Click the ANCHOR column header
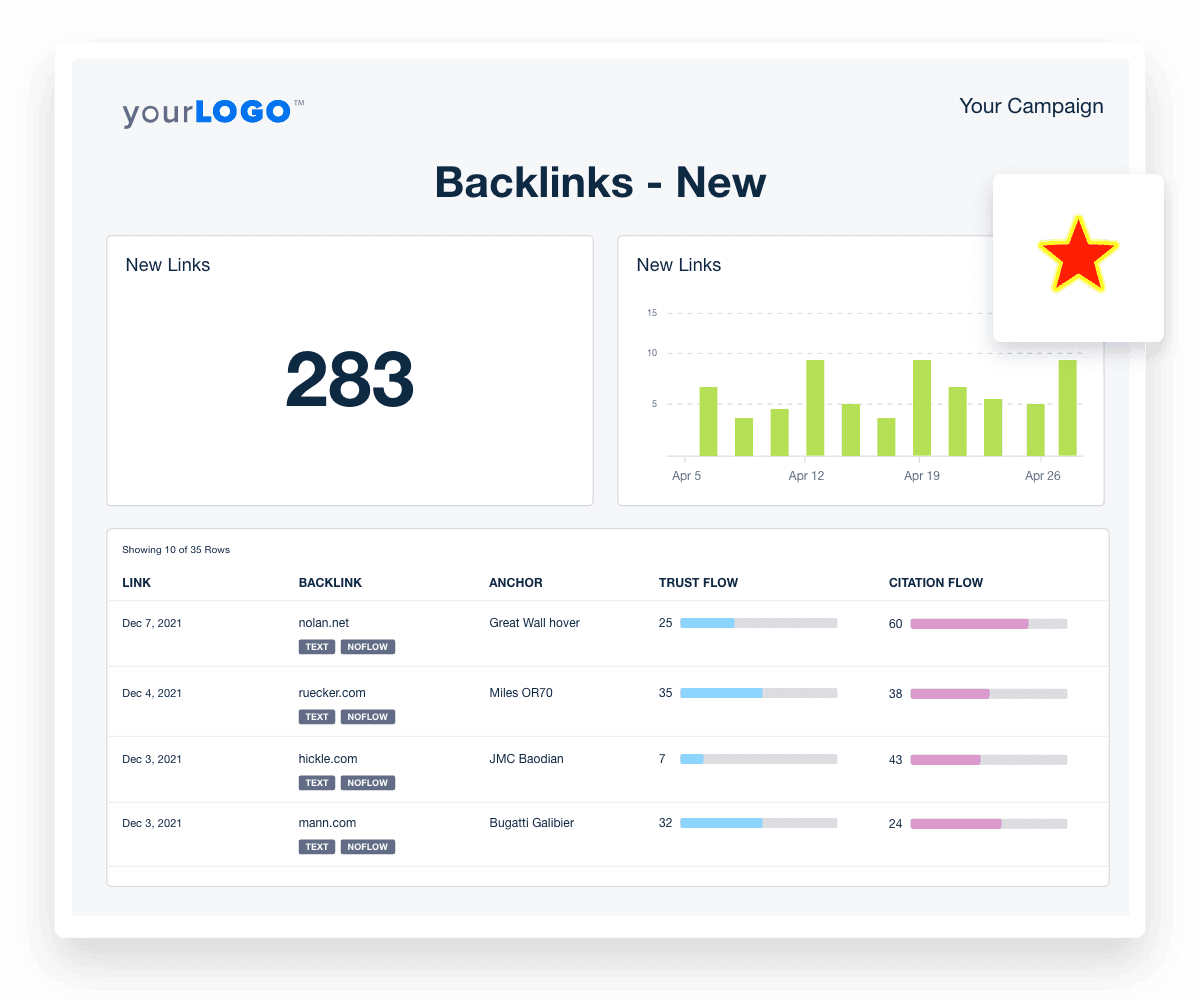The image size is (1200, 1000). coord(516,582)
